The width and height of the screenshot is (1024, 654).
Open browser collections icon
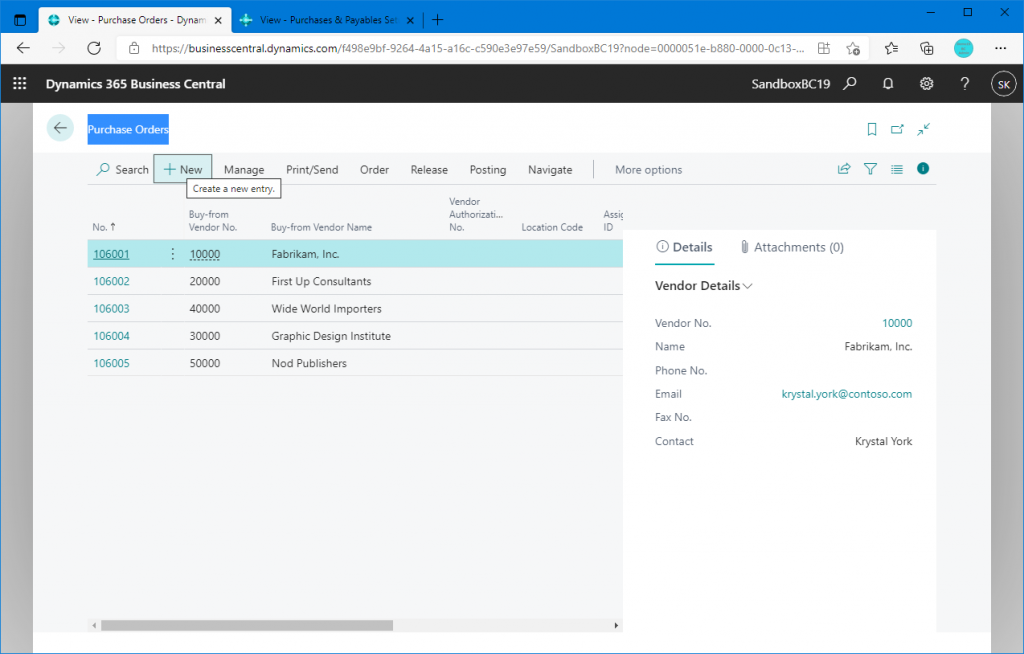click(926, 48)
